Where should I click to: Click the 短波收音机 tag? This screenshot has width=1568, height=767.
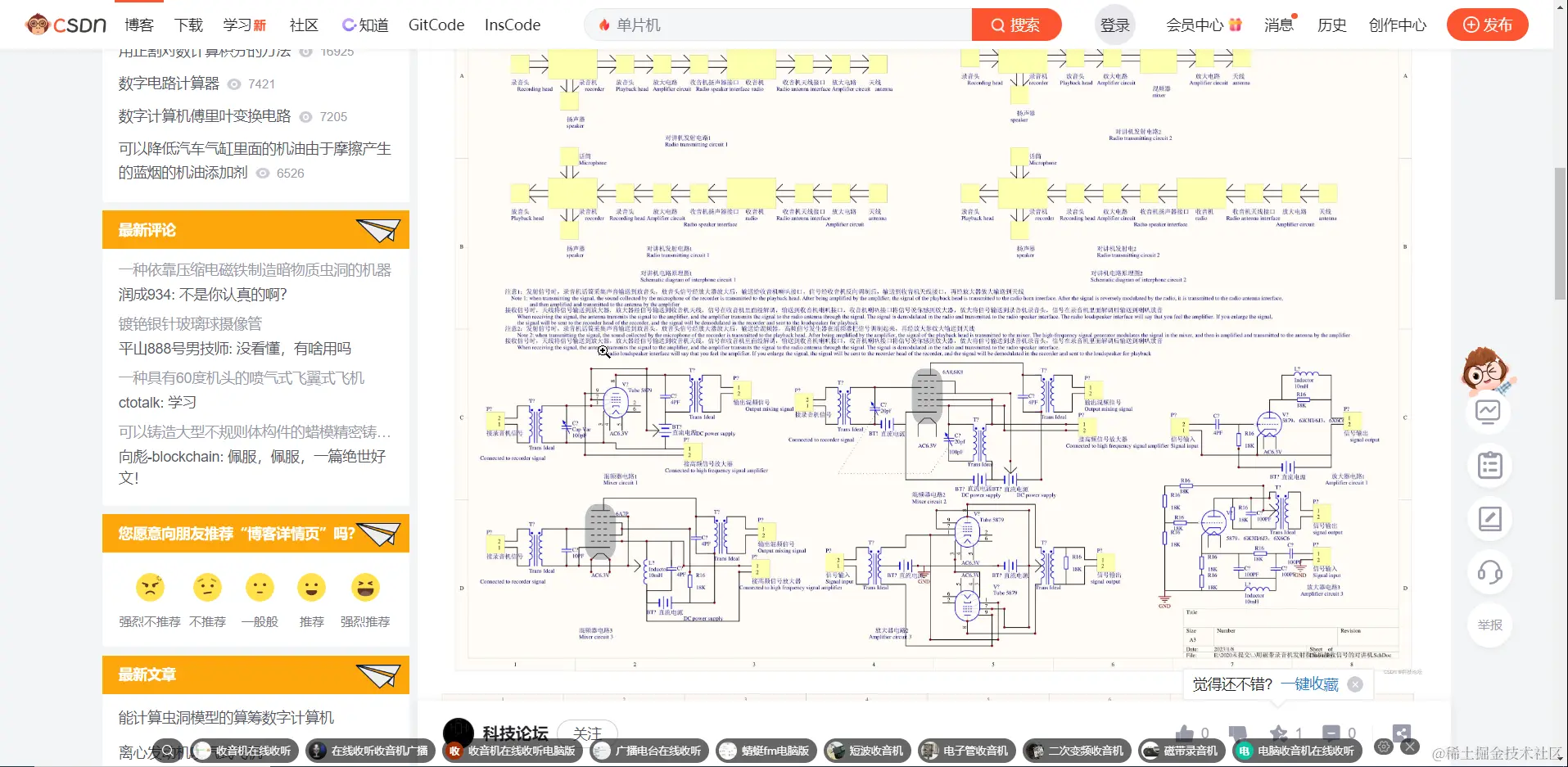pyautogui.click(x=866, y=751)
